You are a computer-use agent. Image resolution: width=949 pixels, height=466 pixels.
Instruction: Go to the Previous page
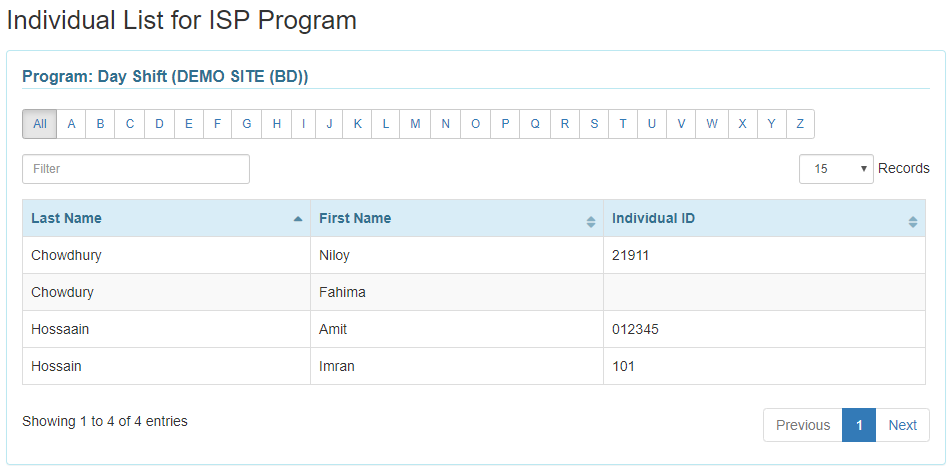(803, 425)
